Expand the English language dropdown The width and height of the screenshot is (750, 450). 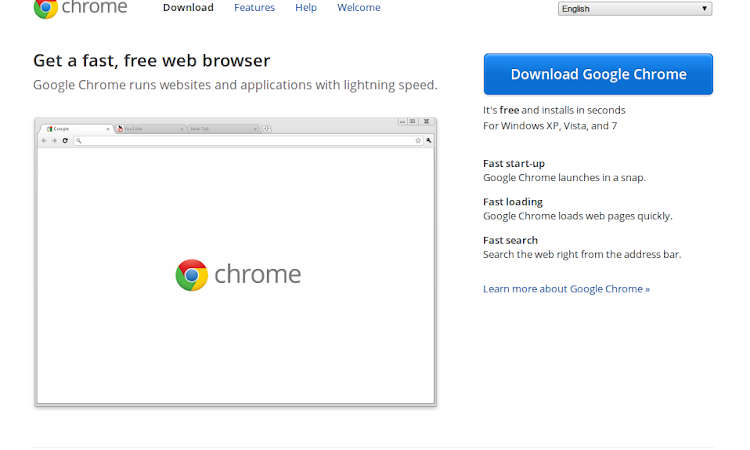click(x=635, y=9)
